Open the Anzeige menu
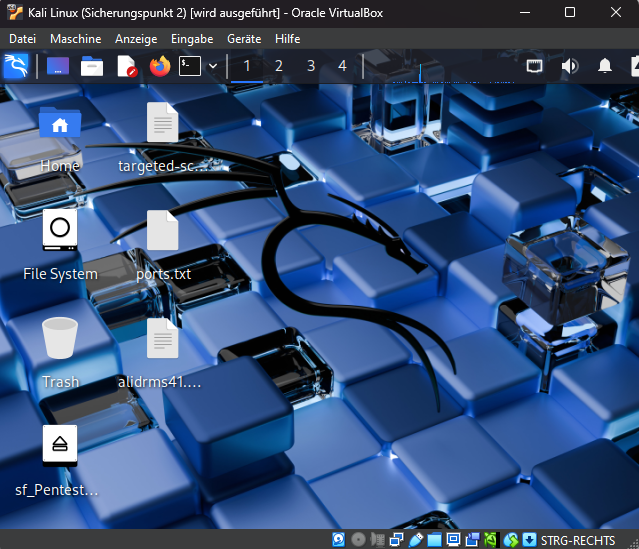This screenshot has height=549, width=639. (136, 39)
